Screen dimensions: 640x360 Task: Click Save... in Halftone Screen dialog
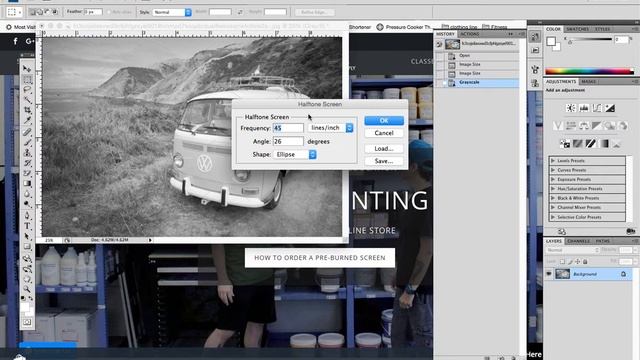[384, 161]
